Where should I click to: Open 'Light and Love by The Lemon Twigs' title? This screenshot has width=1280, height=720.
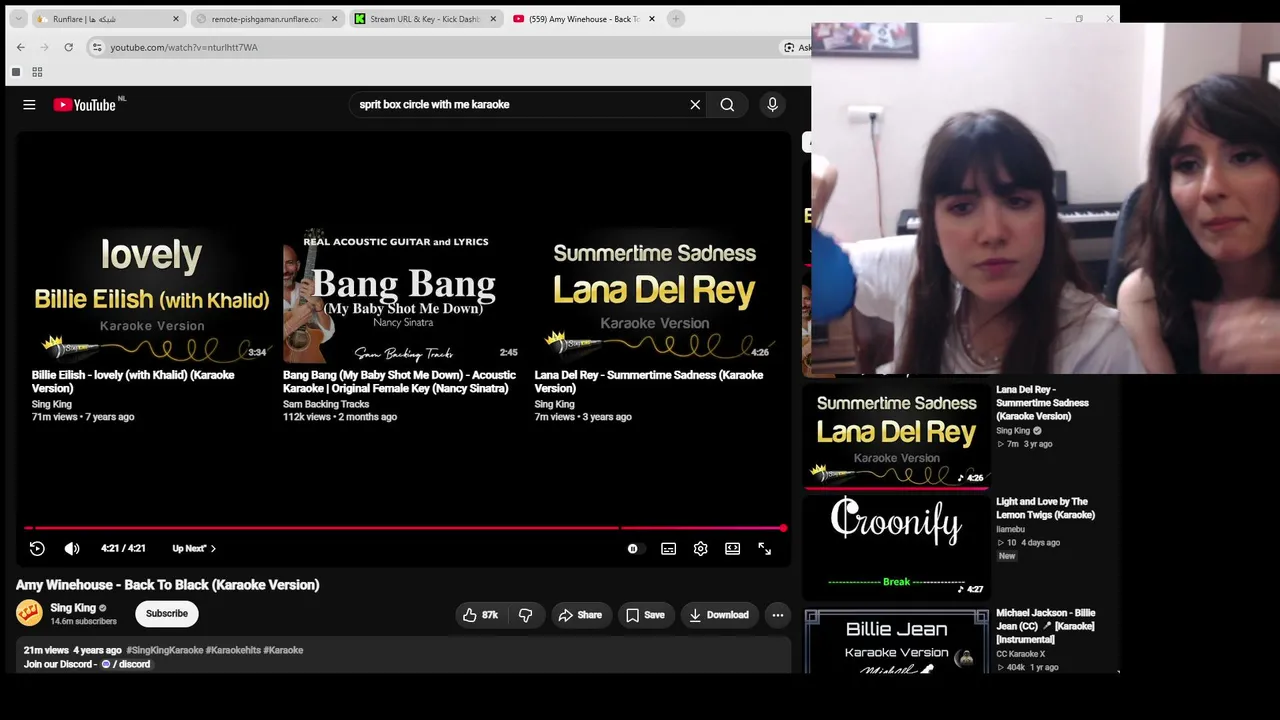pos(1045,508)
